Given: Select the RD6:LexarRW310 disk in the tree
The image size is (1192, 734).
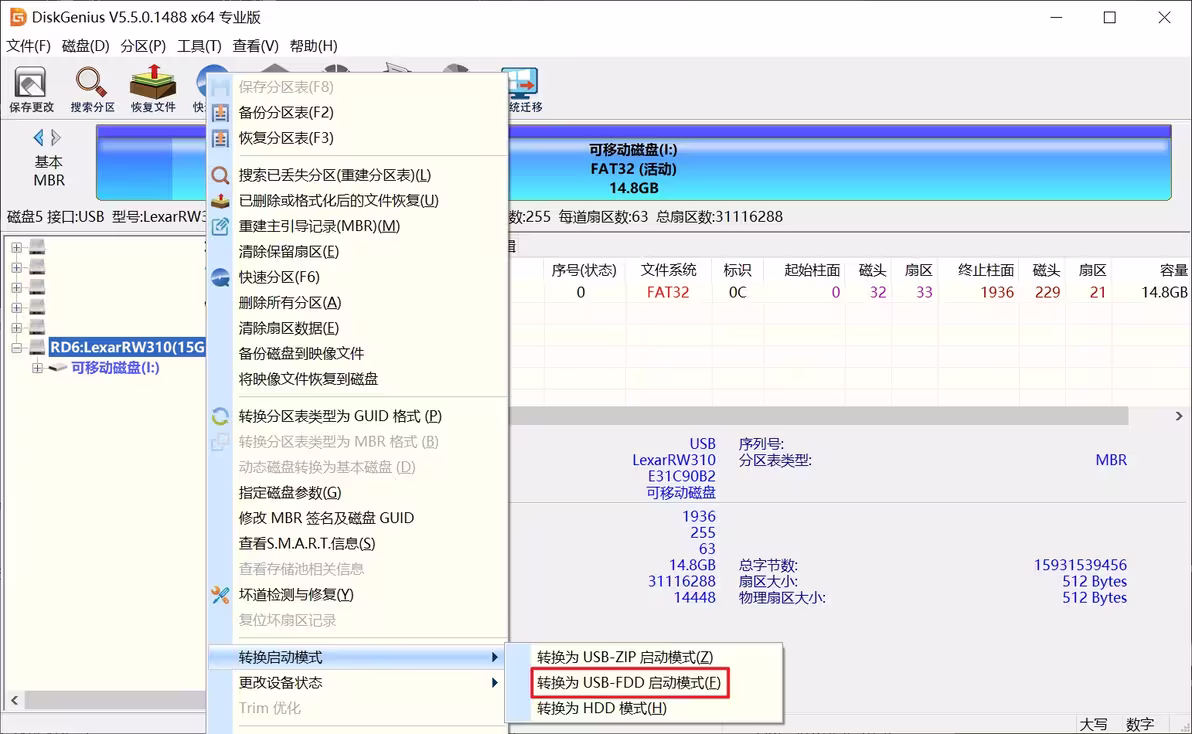Looking at the screenshot, I should [127, 347].
